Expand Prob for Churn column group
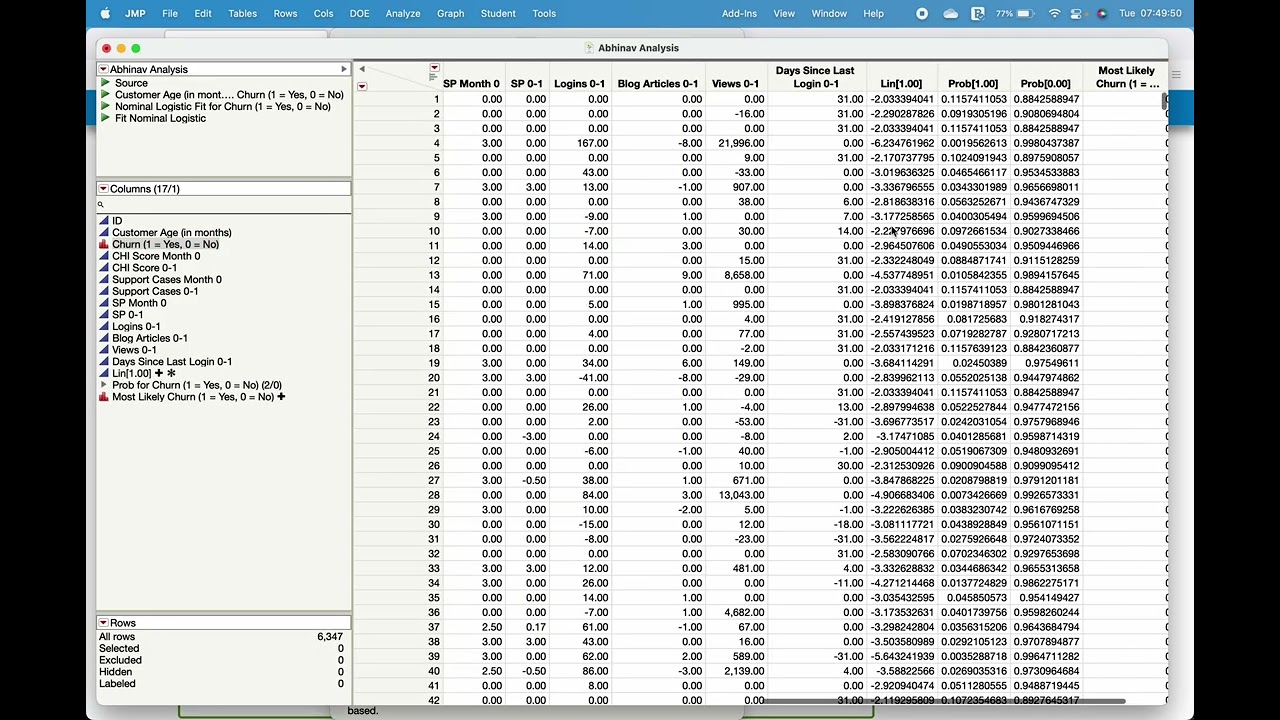This screenshot has height=720, width=1280. point(103,385)
